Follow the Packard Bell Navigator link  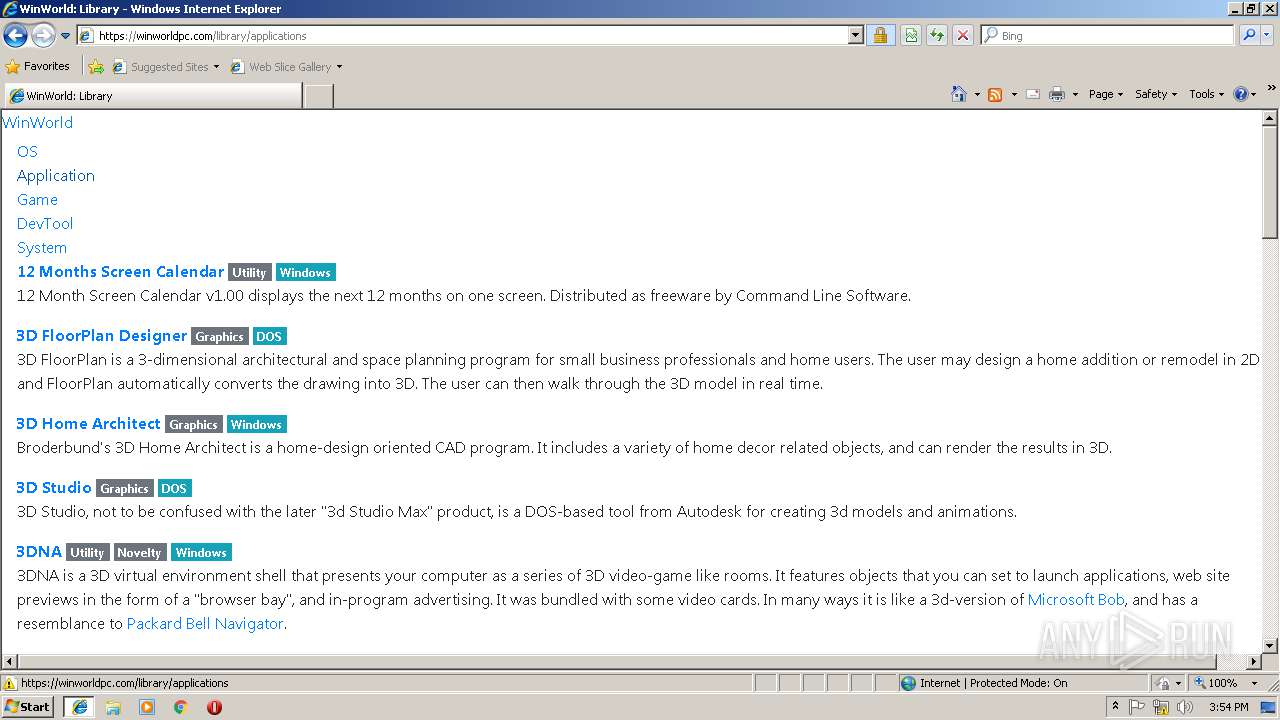tap(205, 624)
